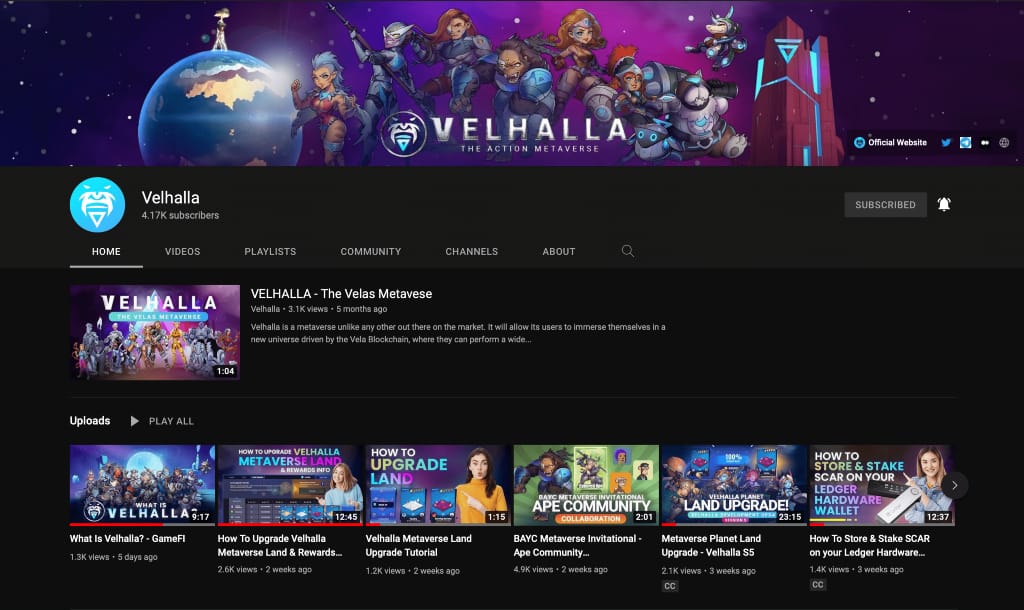
Task: Open the BAYC Ape Community video thumbnail
Action: [586, 485]
